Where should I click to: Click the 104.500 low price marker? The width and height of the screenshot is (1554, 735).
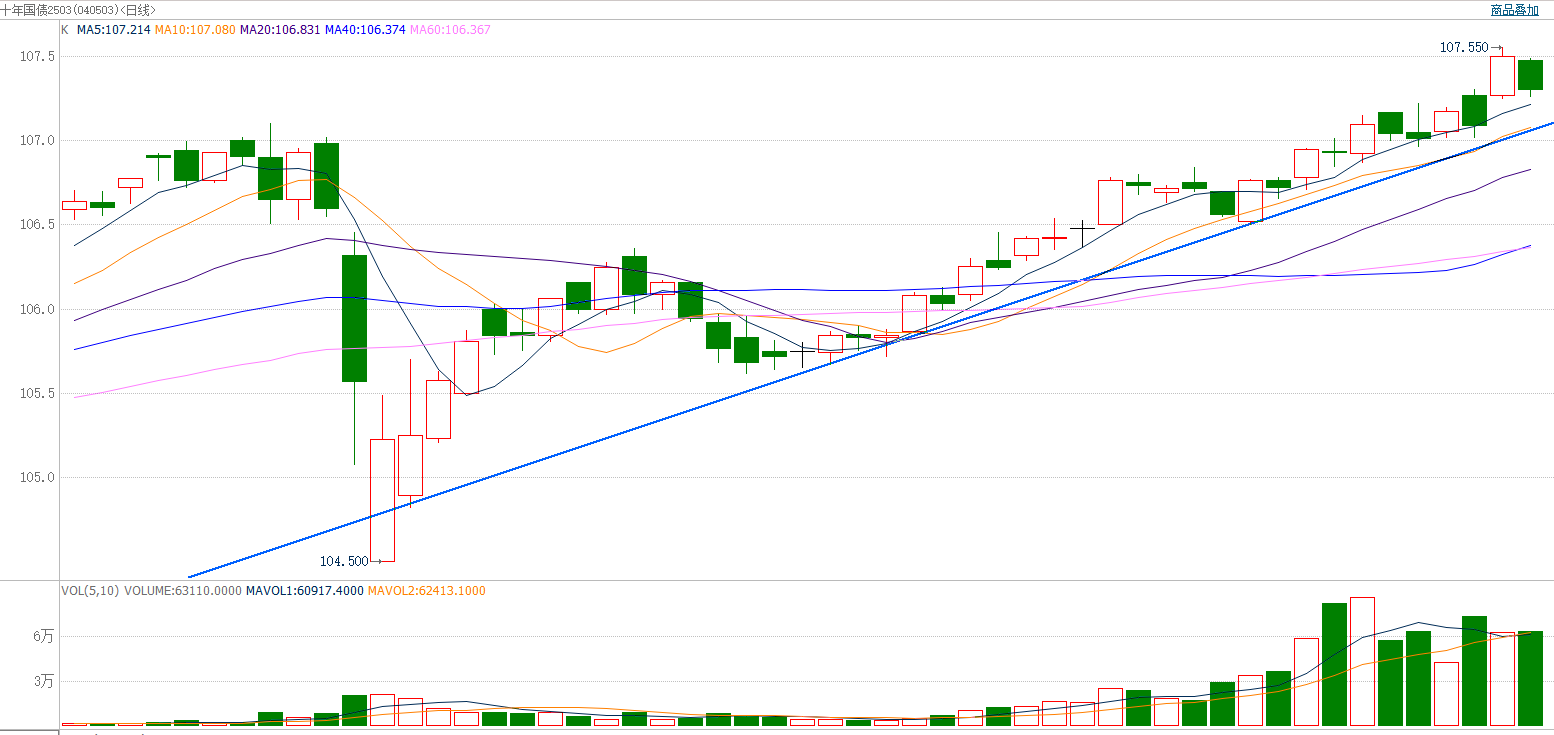pyautogui.click(x=344, y=561)
